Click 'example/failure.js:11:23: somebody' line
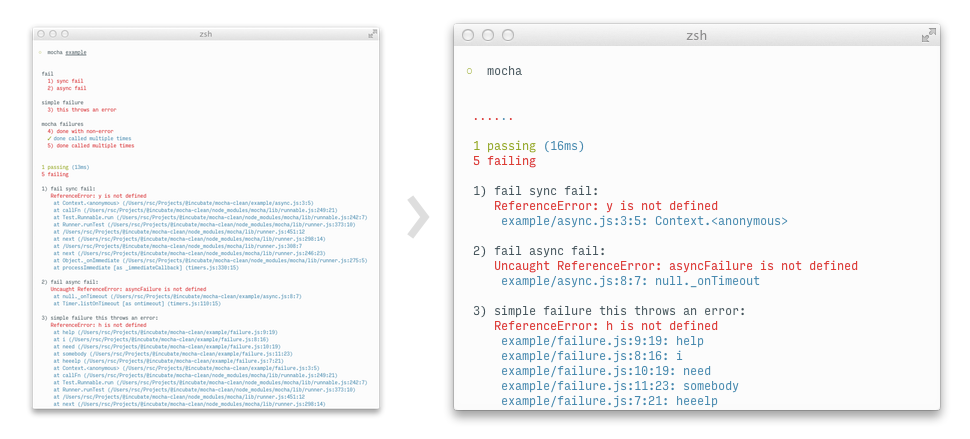This screenshot has height=439, width=970. point(620,386)
